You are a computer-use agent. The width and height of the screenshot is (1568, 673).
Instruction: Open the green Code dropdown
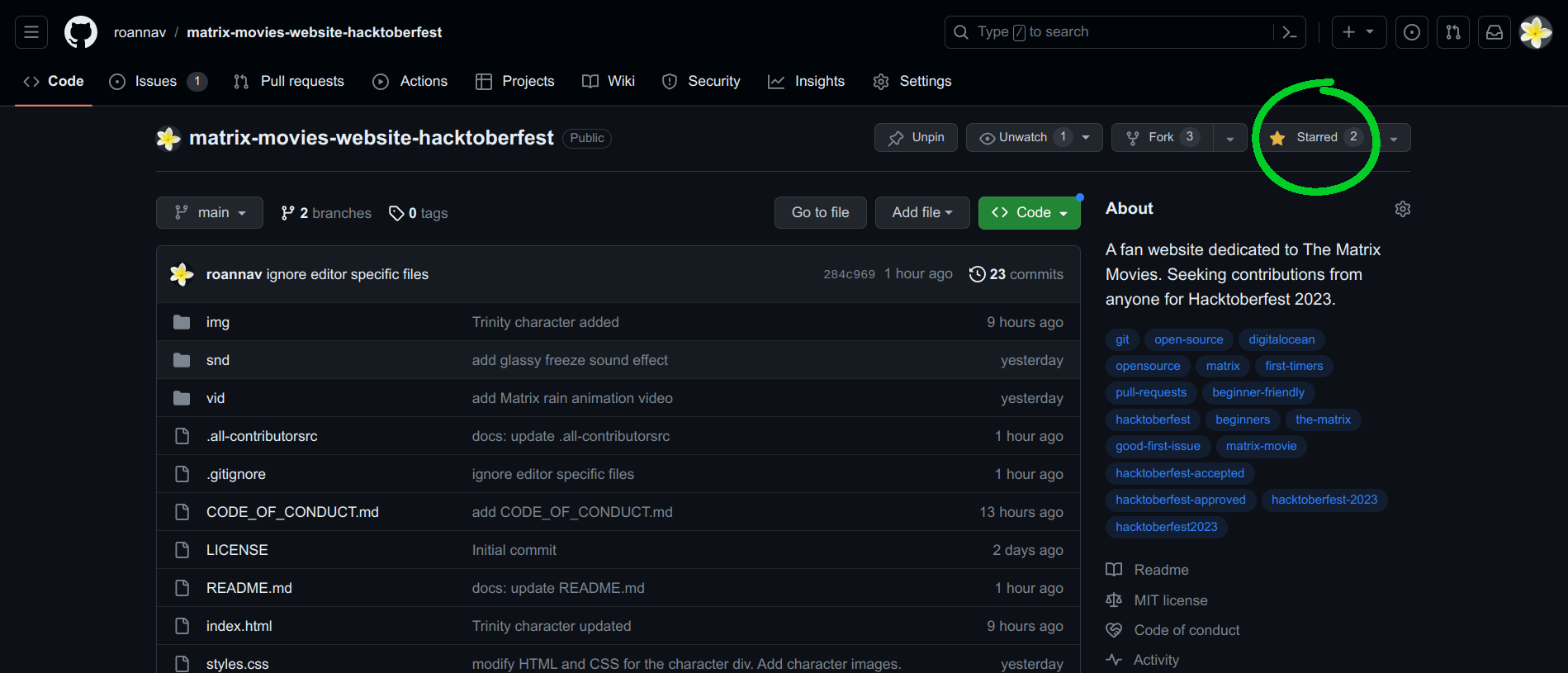pos(1030,212)
